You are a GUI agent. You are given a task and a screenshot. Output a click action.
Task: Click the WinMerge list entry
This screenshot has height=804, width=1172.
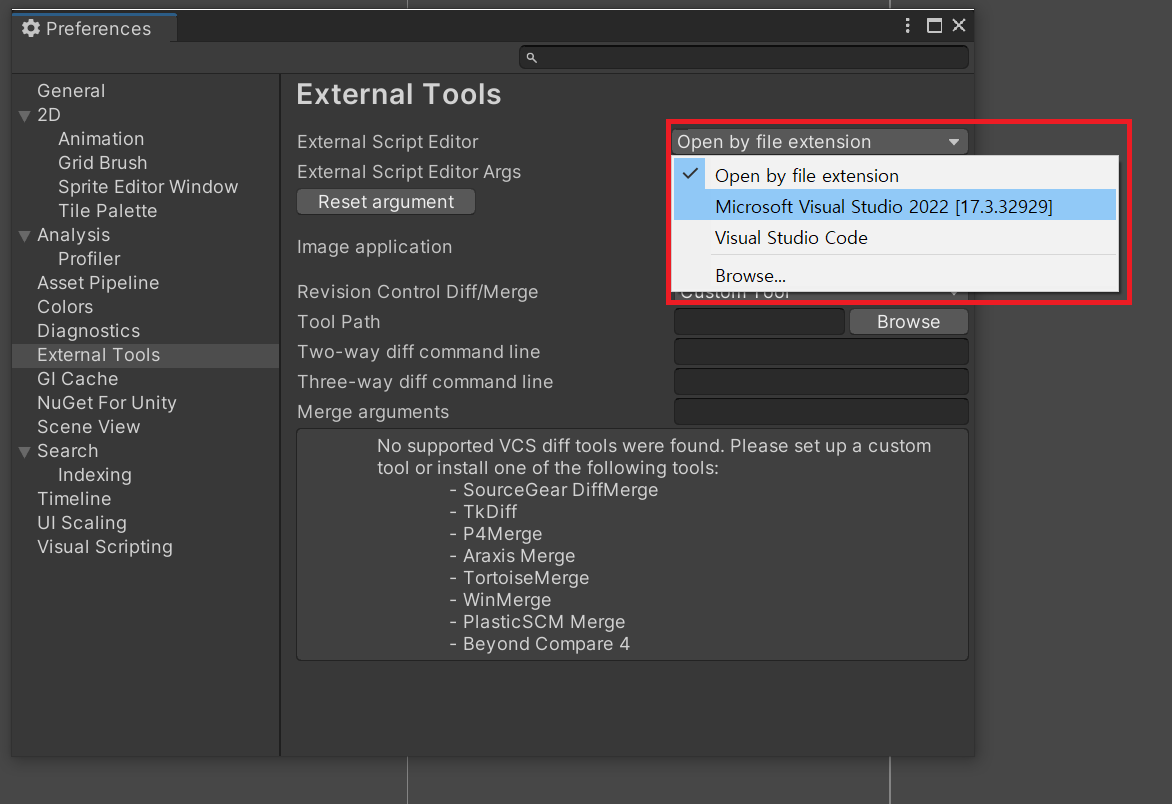pyautogui.click(x=507, y=600)
